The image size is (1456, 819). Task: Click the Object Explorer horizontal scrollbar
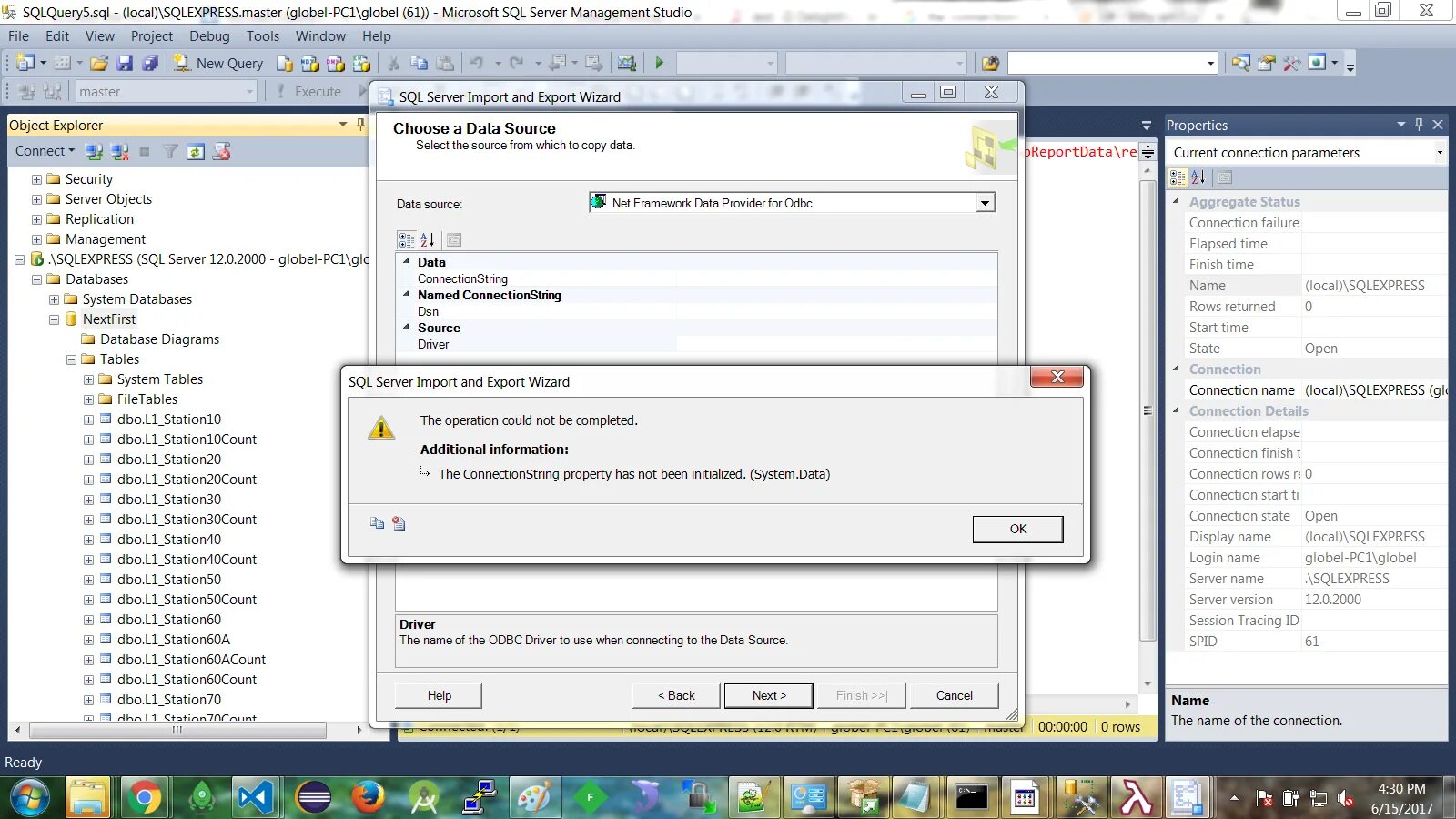[178, 730]
